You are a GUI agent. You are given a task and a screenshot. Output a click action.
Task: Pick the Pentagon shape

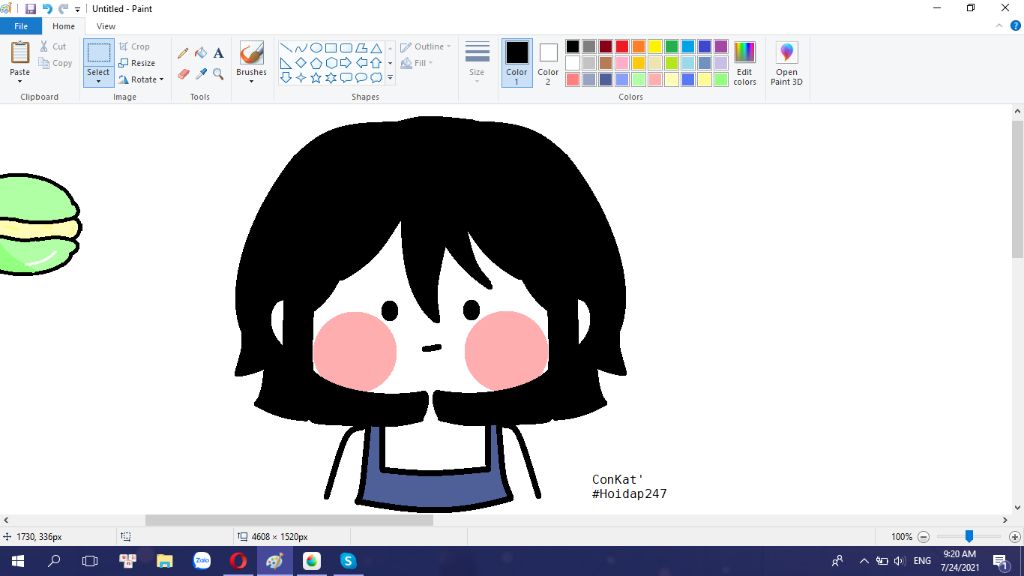(315, 63)
